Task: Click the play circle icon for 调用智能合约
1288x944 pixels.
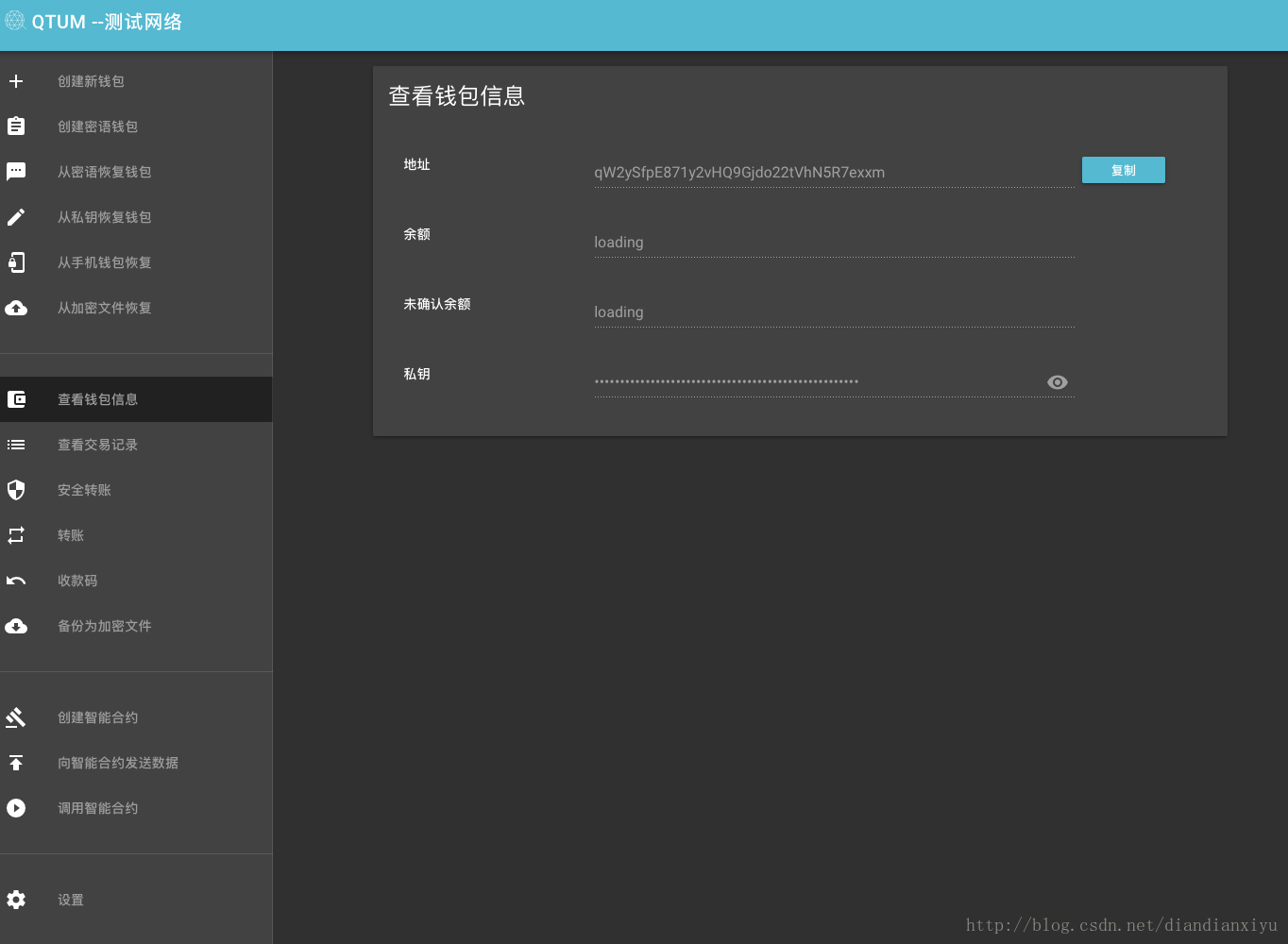Action: click(16, 808)
